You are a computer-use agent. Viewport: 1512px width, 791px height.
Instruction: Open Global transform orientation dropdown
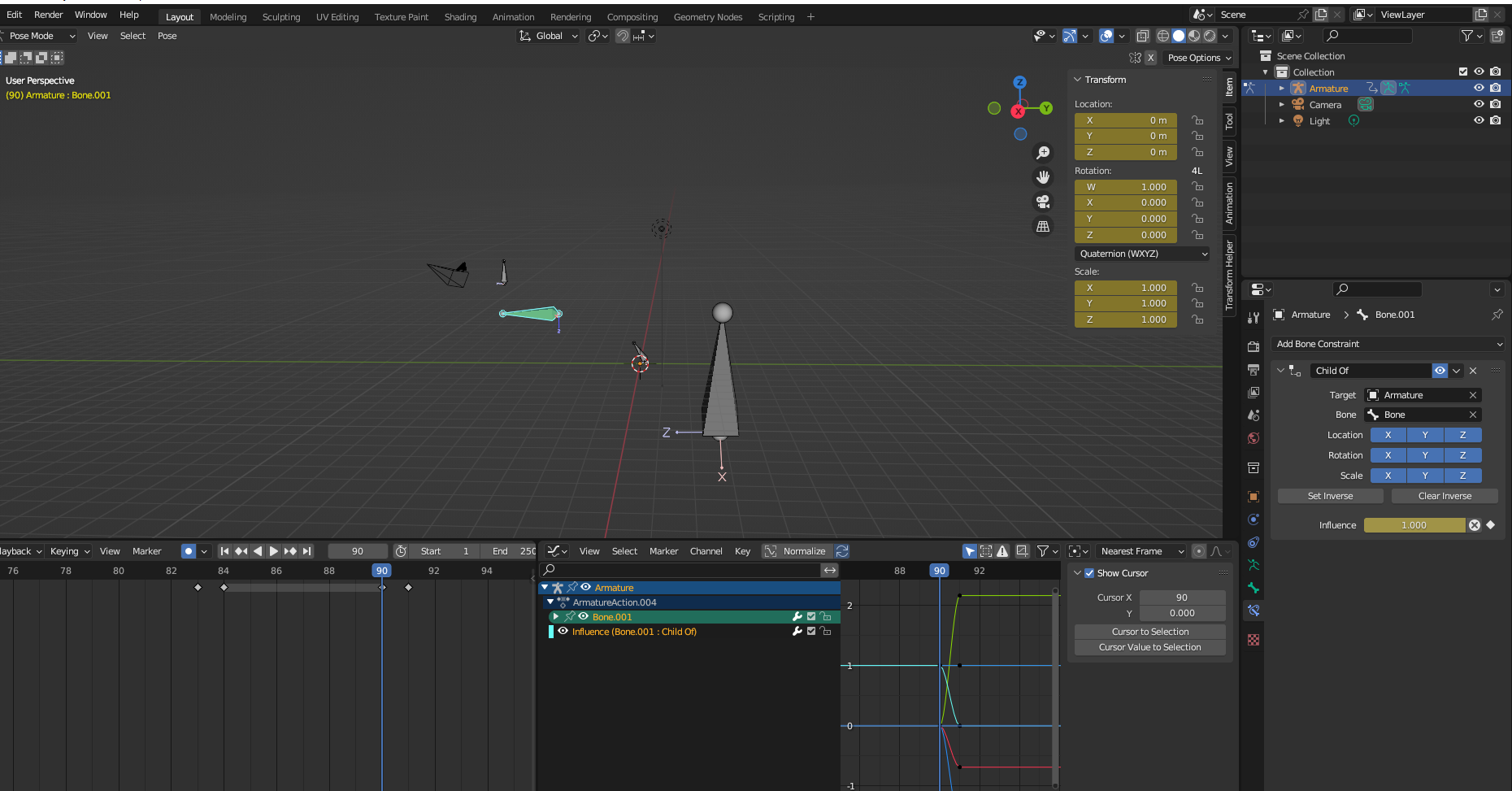click(x=548, y=36)
